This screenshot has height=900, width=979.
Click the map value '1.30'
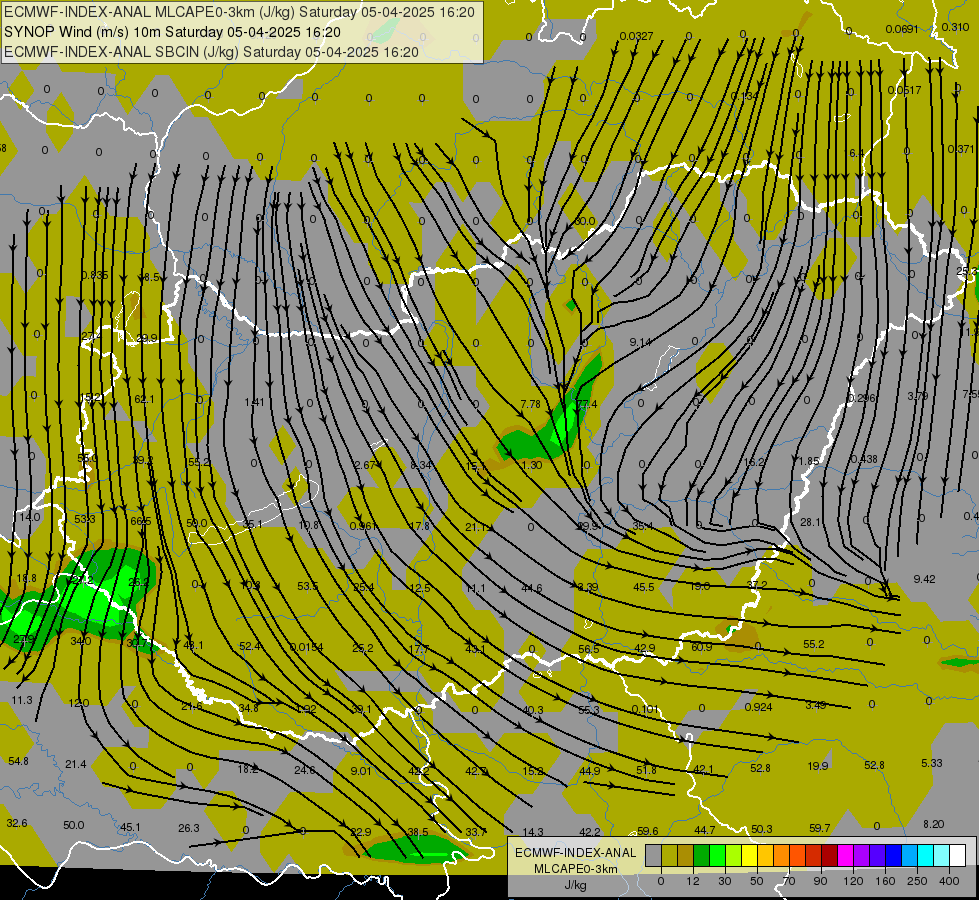tap(531, 465)
